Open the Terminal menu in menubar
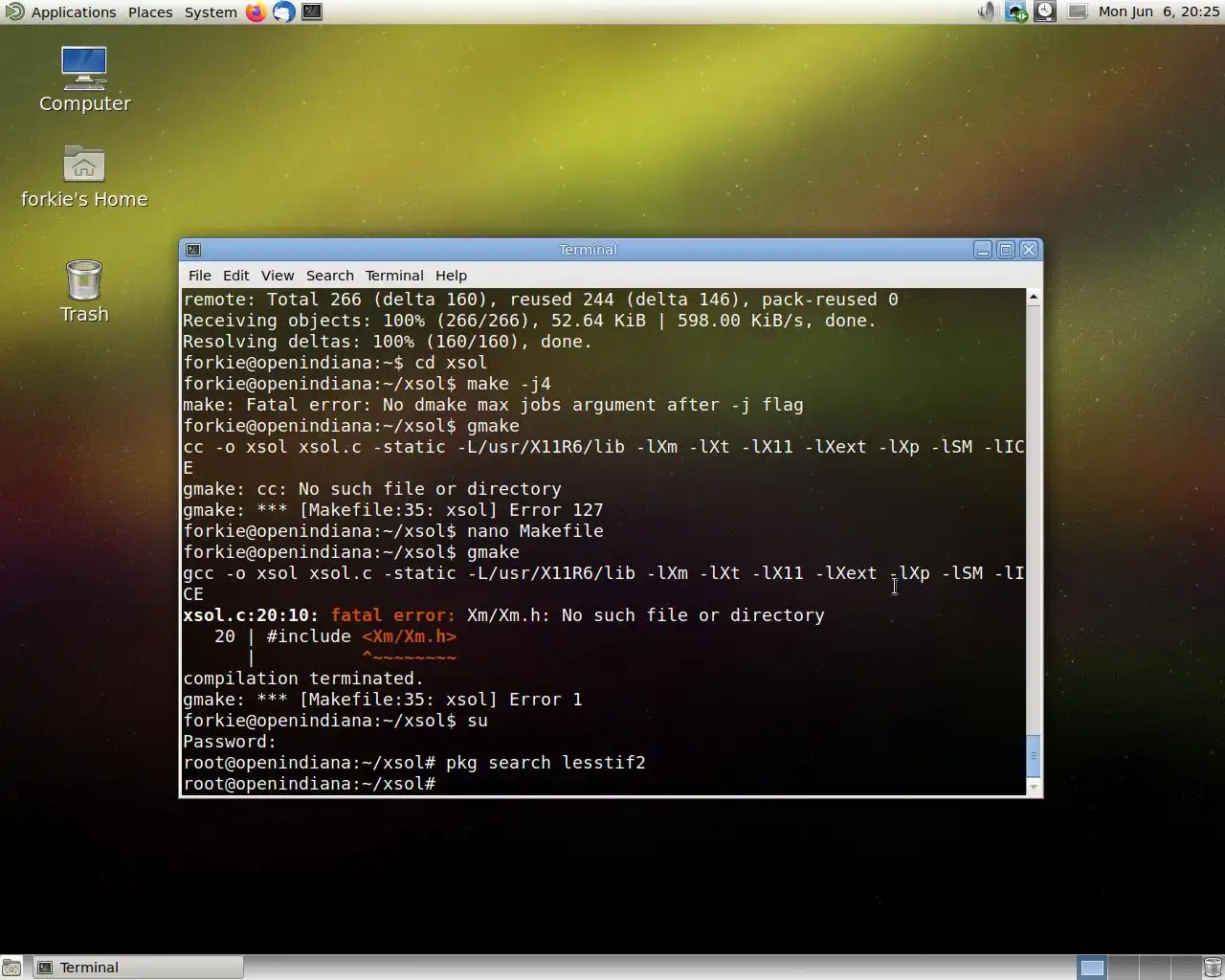 point(394,276)
